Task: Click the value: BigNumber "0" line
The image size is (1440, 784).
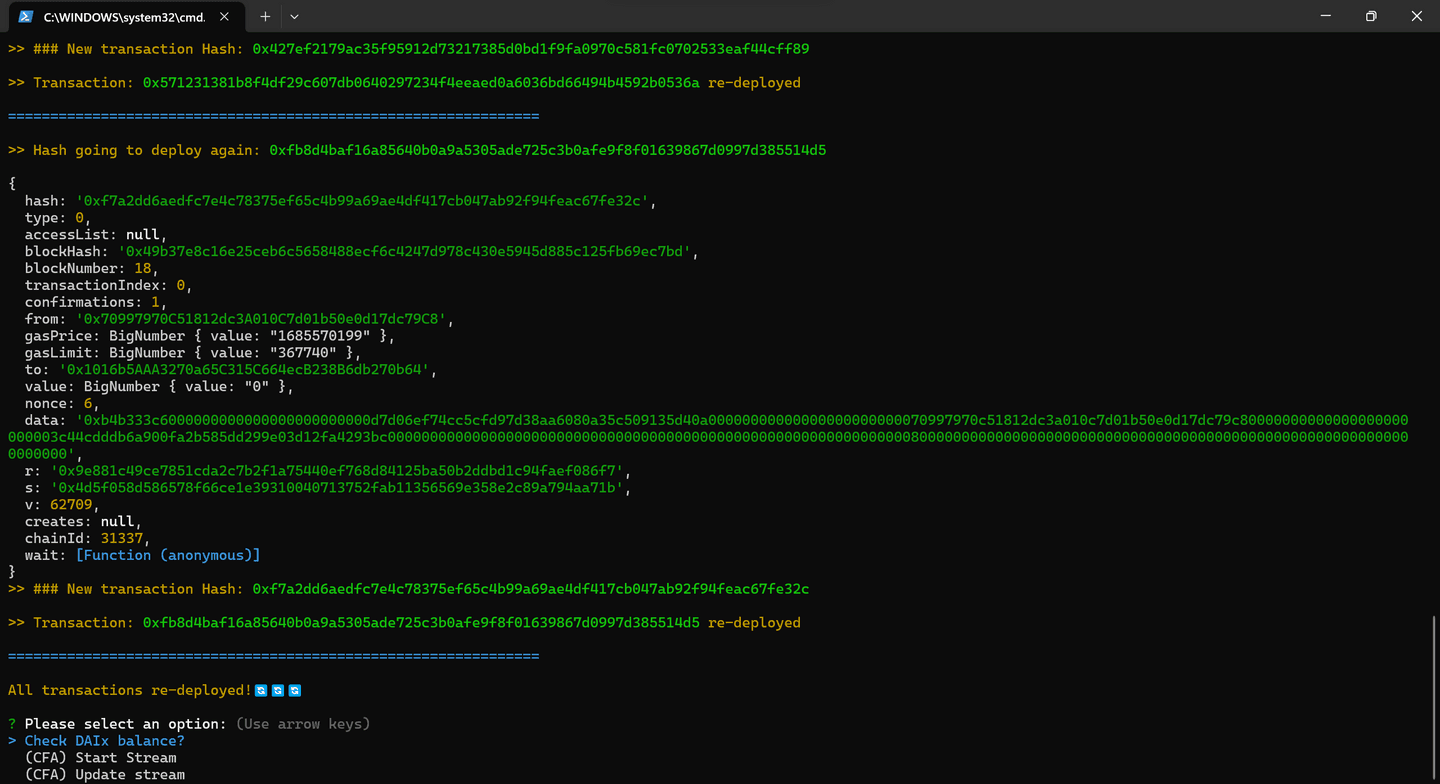Action: tap(159, 388)
